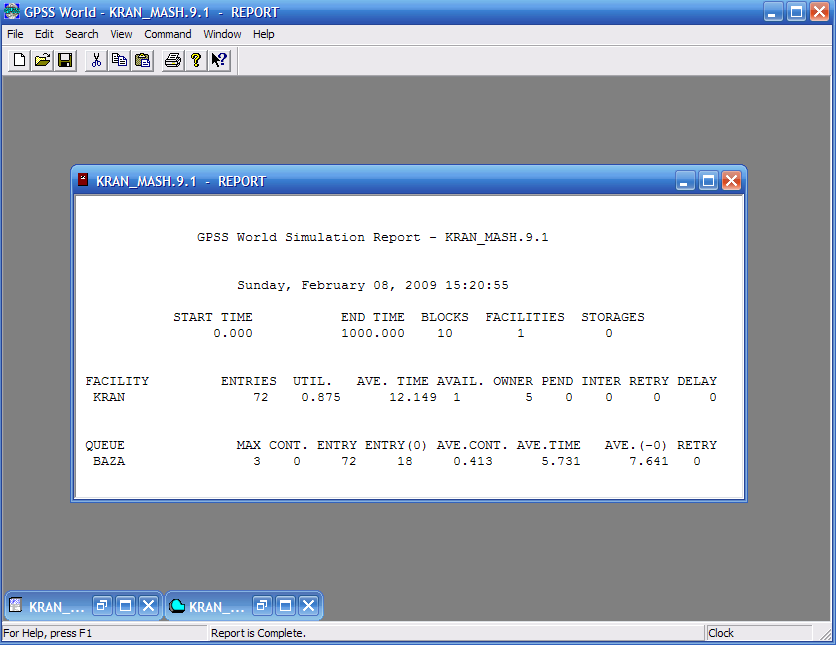The height and width of the screenshot is (645, 836).
Task: Click the date line Sunday, February 08, 2009
Action: (x=337, y=285)
